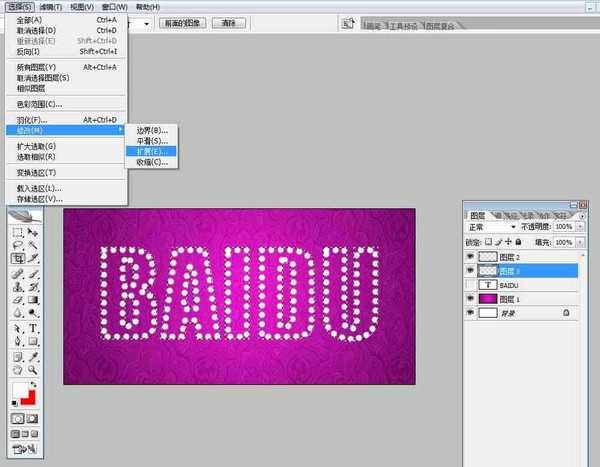Image resolution: width=600 pixels, height=467 pixels.
Task: Select the Rectangular Marquee tool
Action: click(x=18, y=232)
